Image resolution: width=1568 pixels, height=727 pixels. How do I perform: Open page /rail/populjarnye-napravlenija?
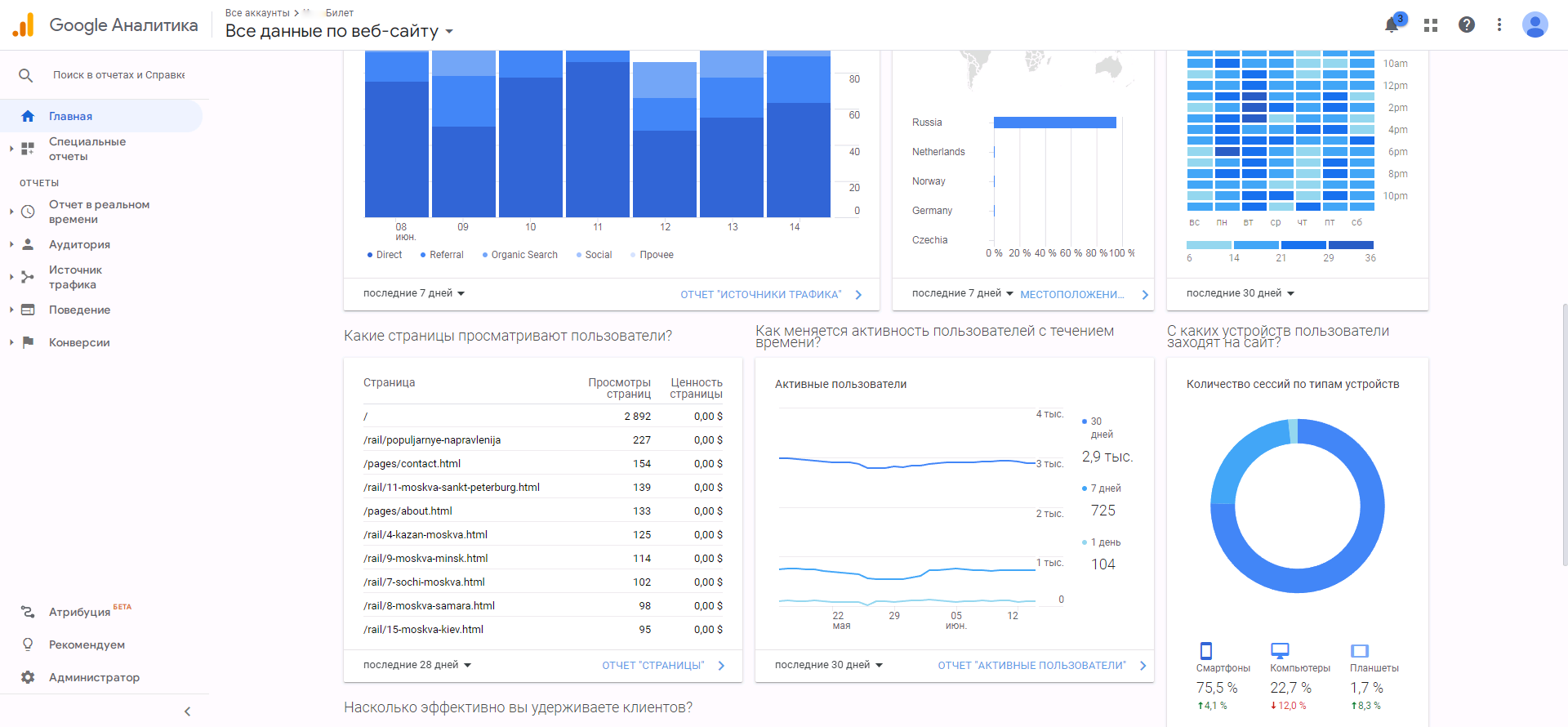[432, 439]
